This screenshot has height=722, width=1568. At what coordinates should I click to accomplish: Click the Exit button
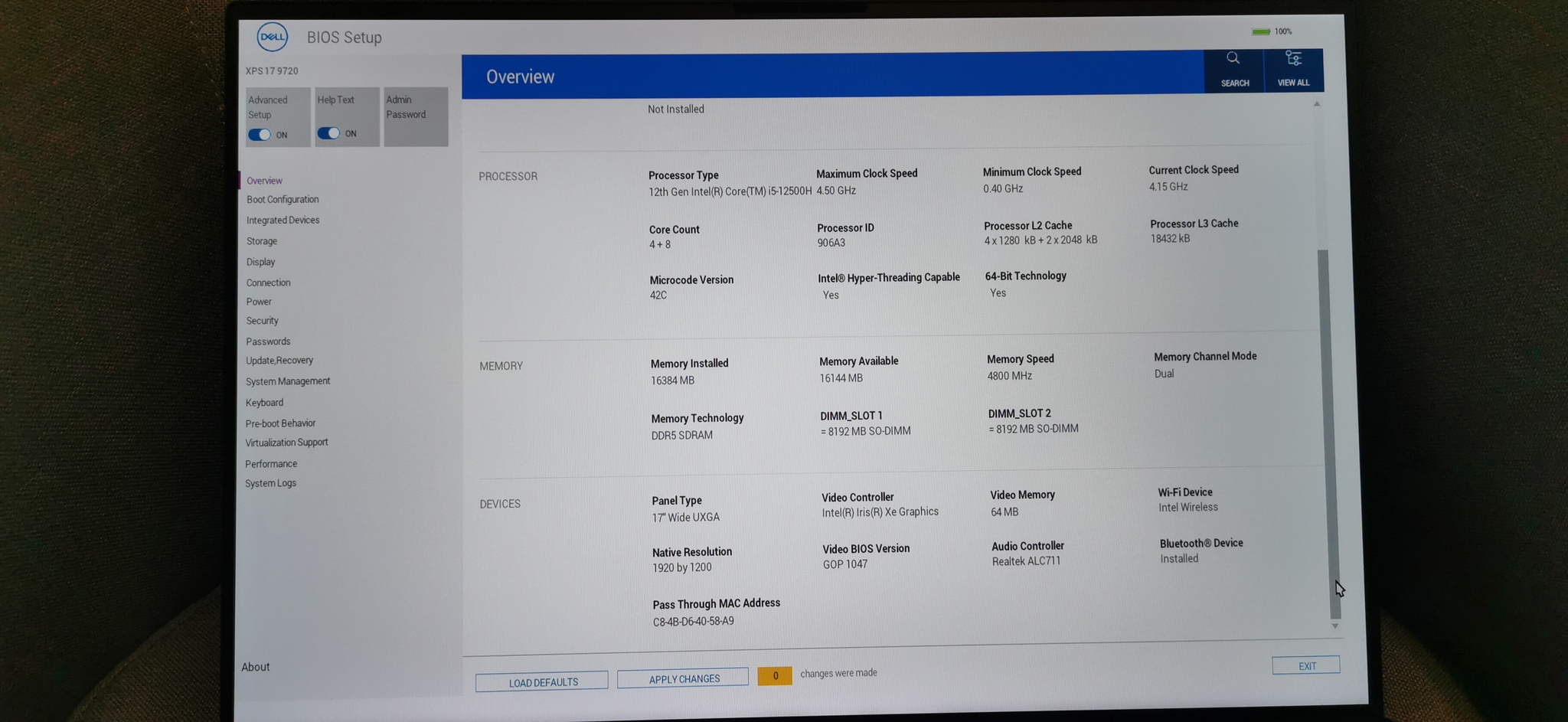1307,665
